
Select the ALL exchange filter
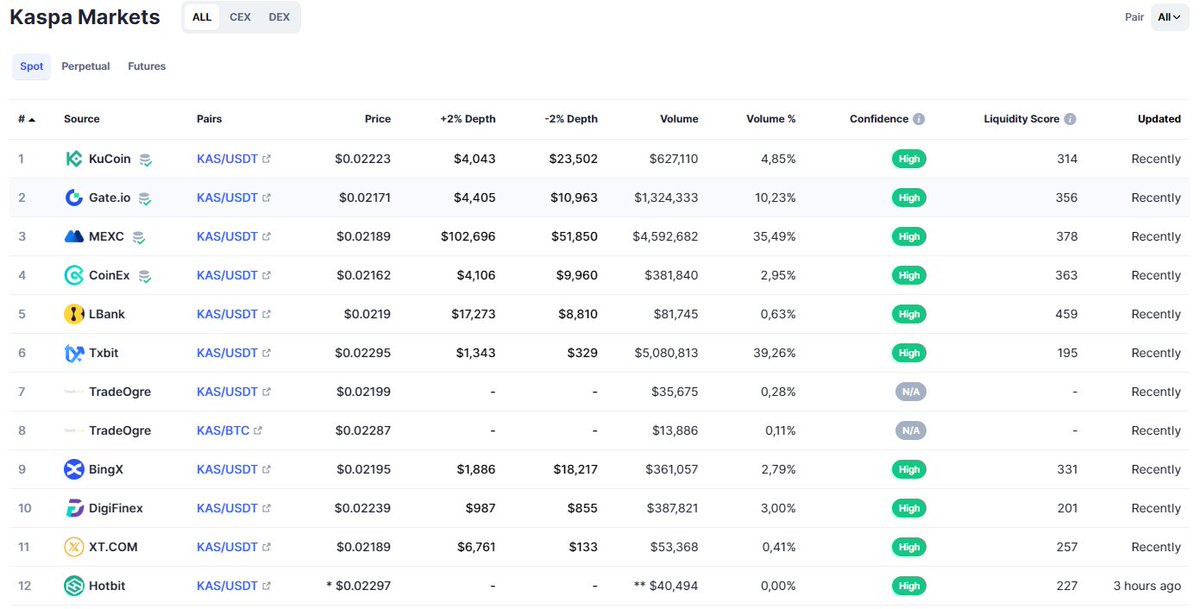click(202, 17)
